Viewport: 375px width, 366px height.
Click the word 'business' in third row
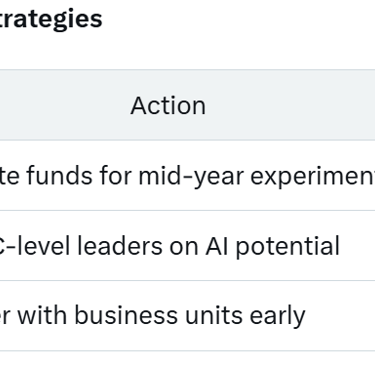[126, 315]
